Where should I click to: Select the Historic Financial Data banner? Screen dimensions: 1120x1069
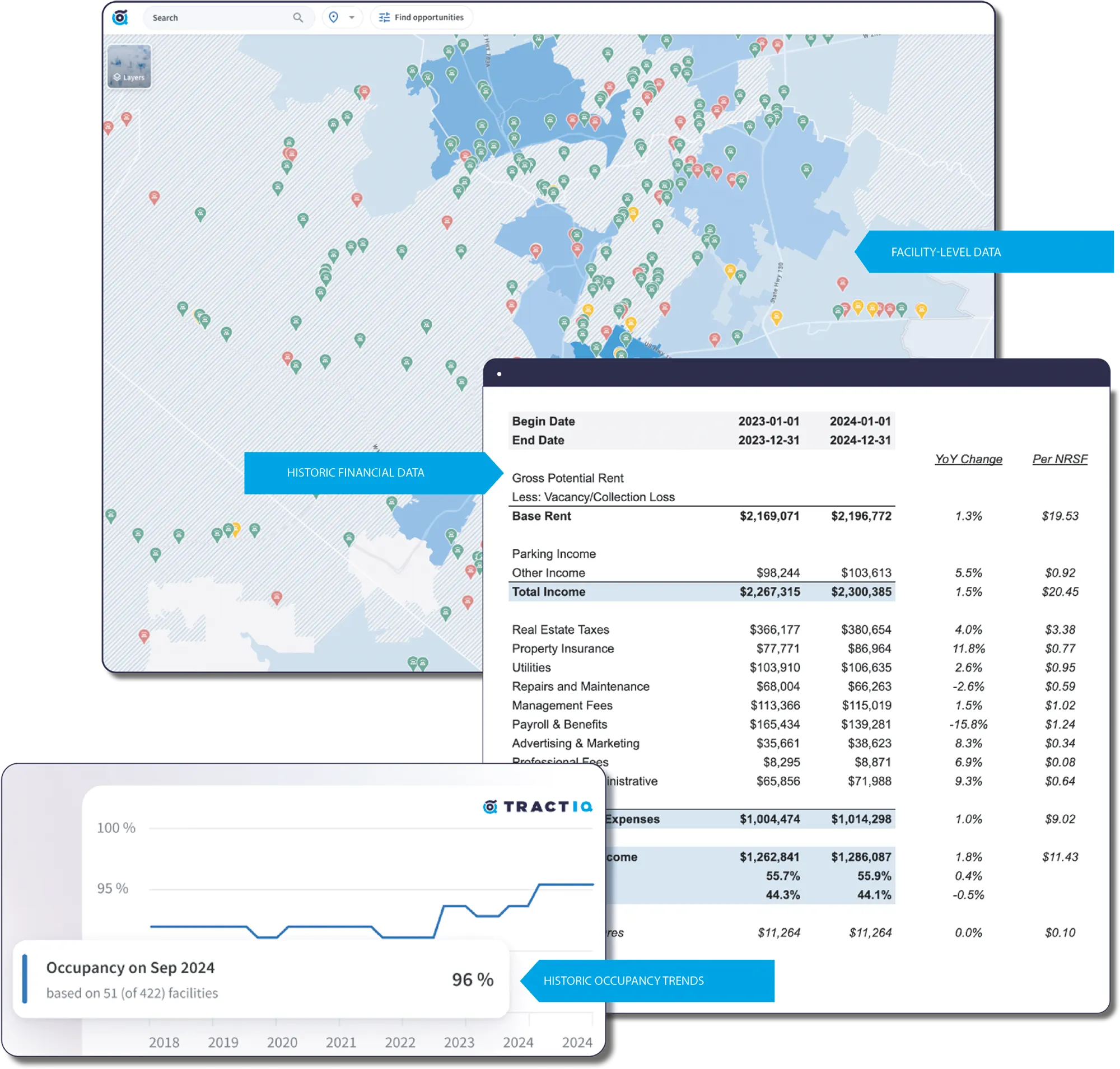pos(356,473)
